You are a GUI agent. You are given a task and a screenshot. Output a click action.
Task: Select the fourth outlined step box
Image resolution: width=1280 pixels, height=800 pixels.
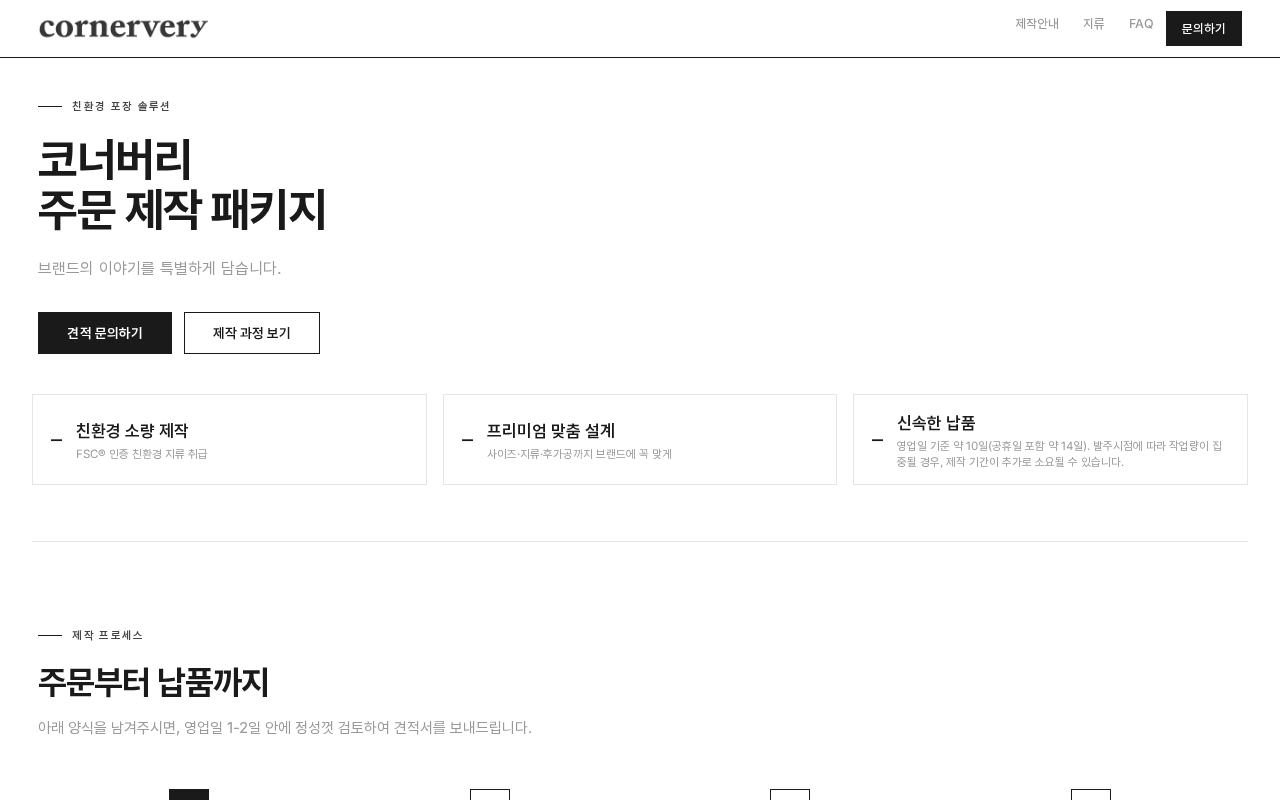click(1091, 794)
